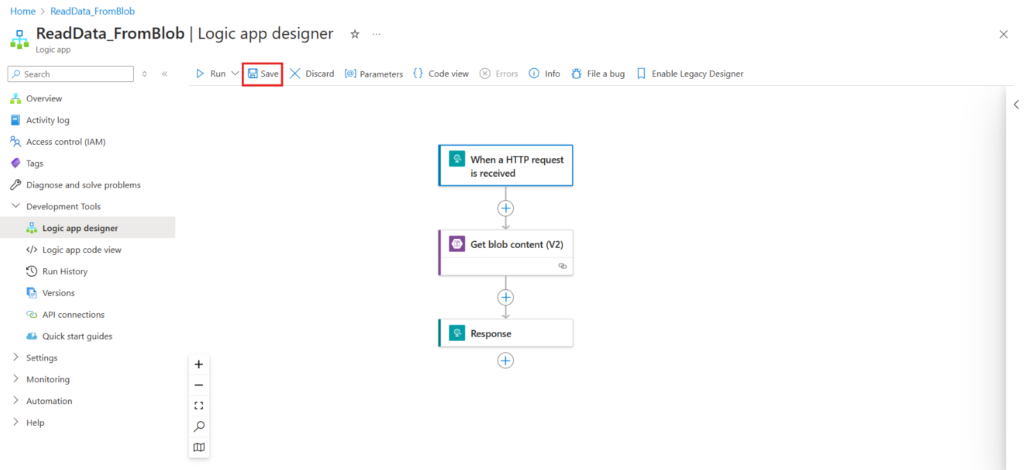Viewport: 1024px width, 470px height.
Task: Add a step after the HTTP trigger
Action: 505,208
